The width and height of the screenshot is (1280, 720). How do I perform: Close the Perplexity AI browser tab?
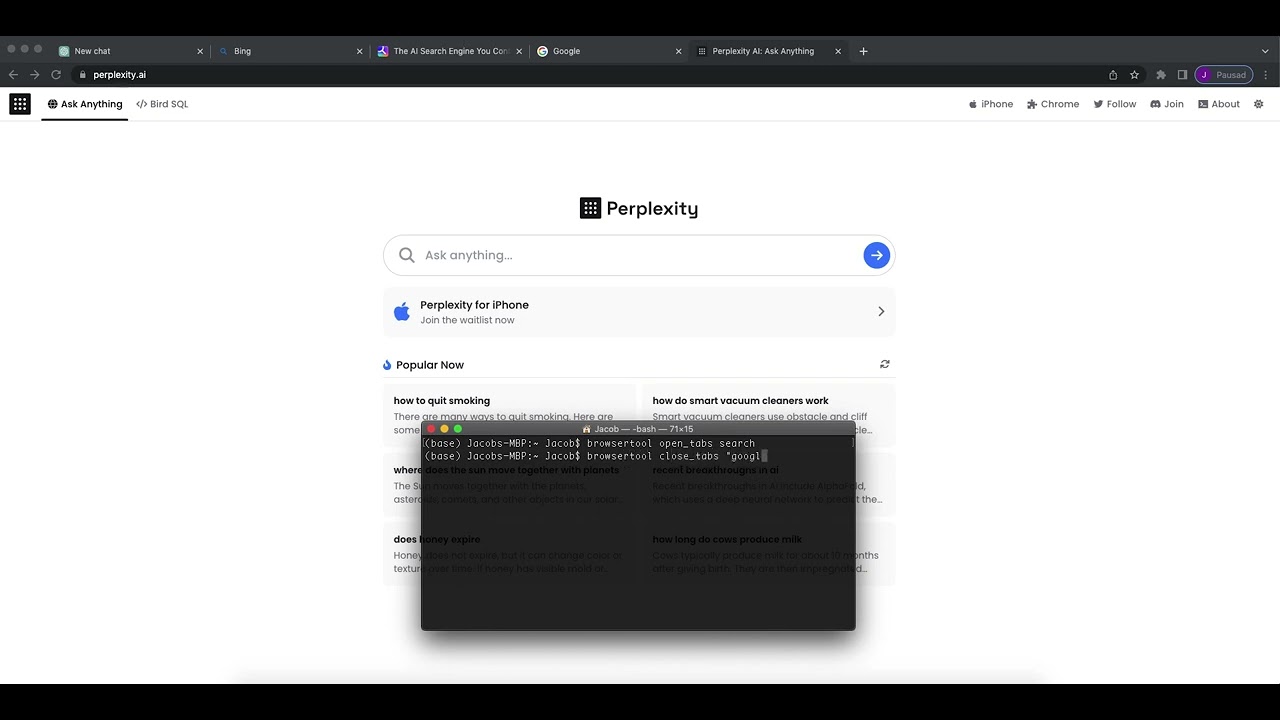(838, 51)
